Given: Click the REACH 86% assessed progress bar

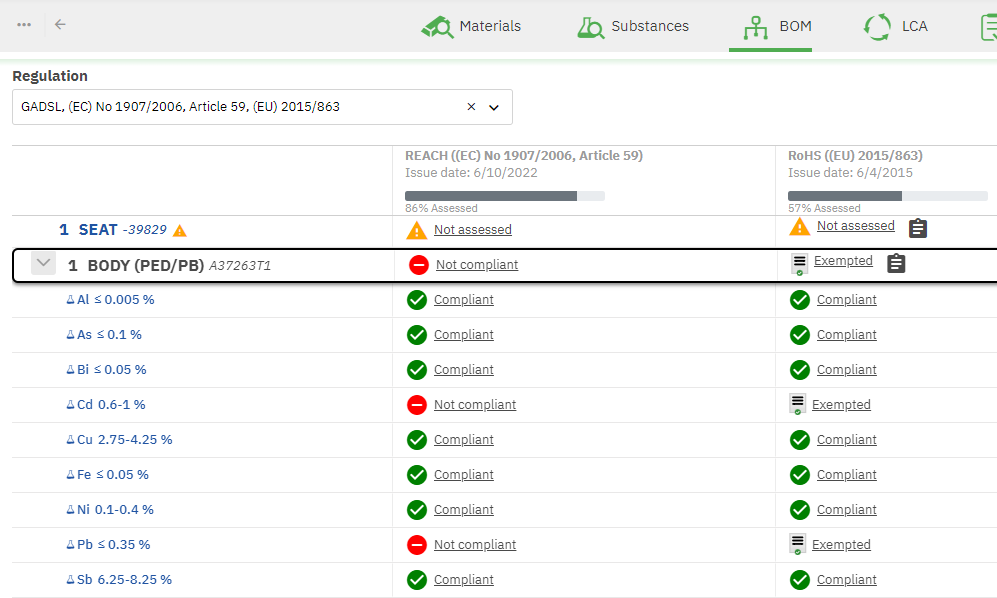Looking at the screenshot, I should (504, 196).
